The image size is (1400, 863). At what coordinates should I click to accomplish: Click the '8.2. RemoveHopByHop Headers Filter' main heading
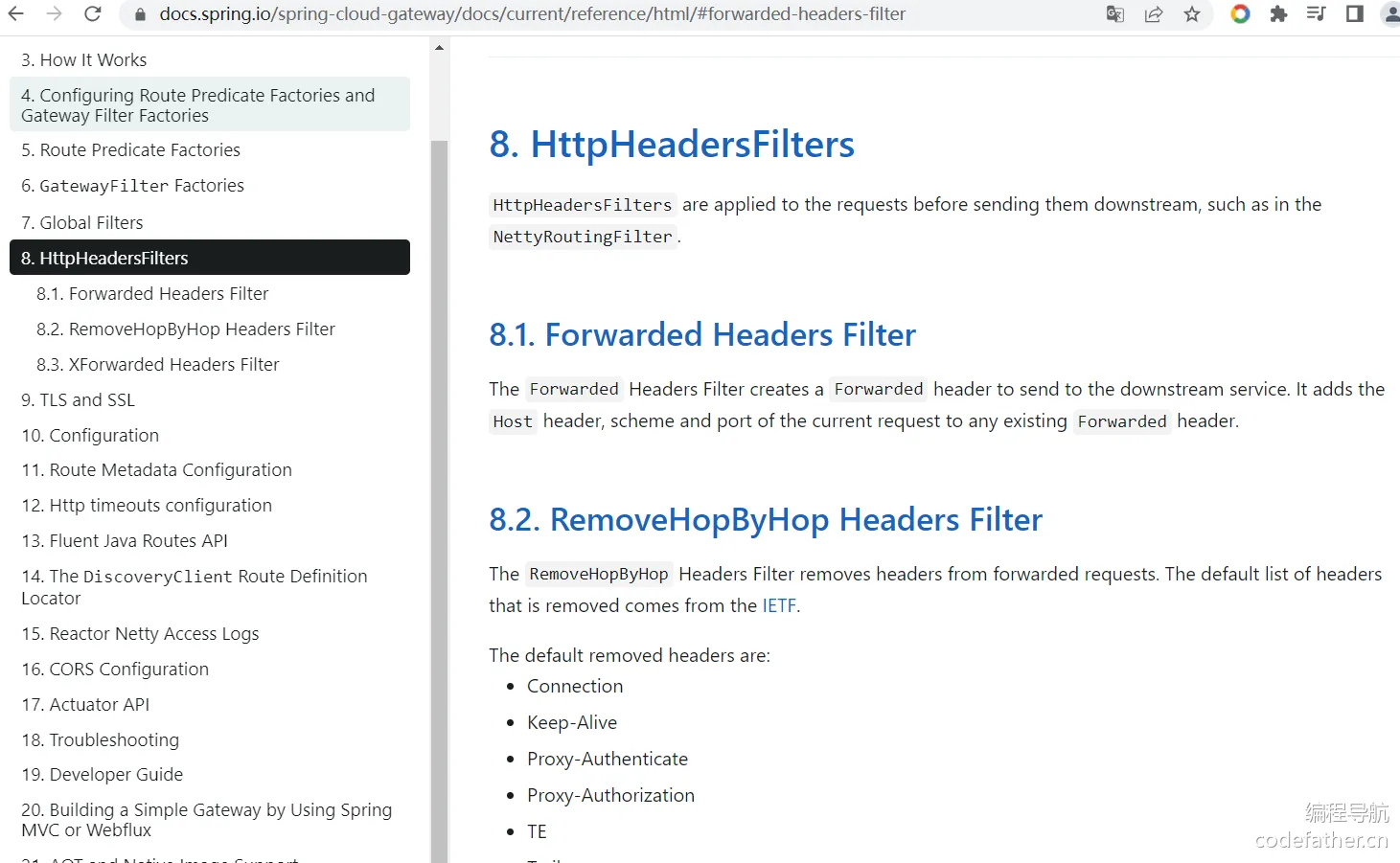click(766, 520)
